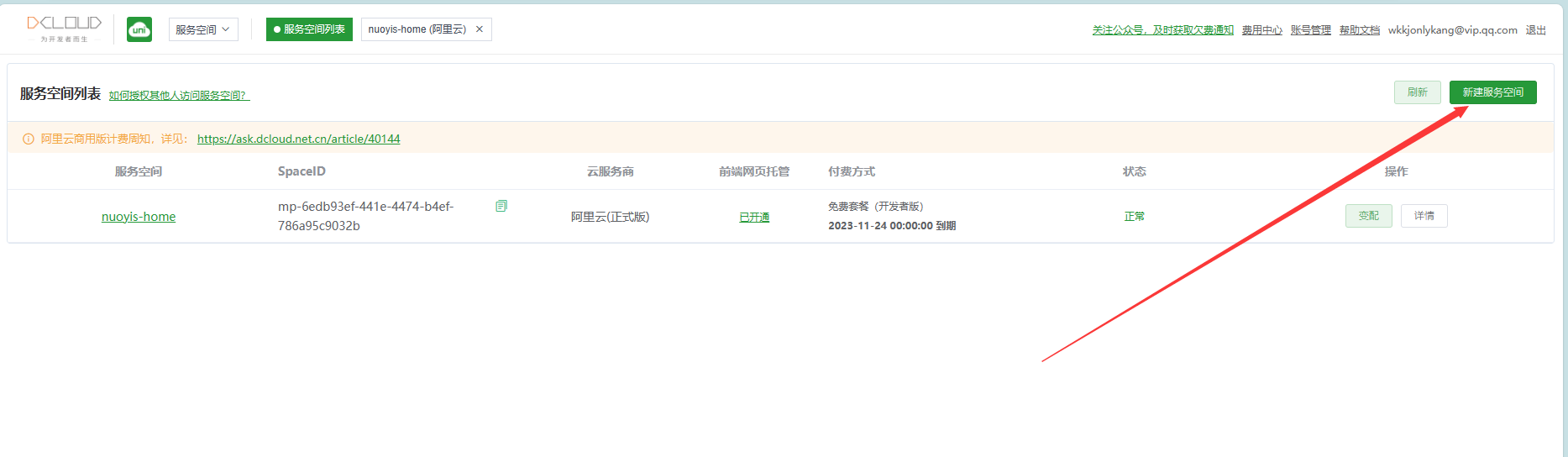Viewport: 1568px width, 457px height.
Task: Go to 费用中心
Action: pyautogui.click(x=1261, y=30)
